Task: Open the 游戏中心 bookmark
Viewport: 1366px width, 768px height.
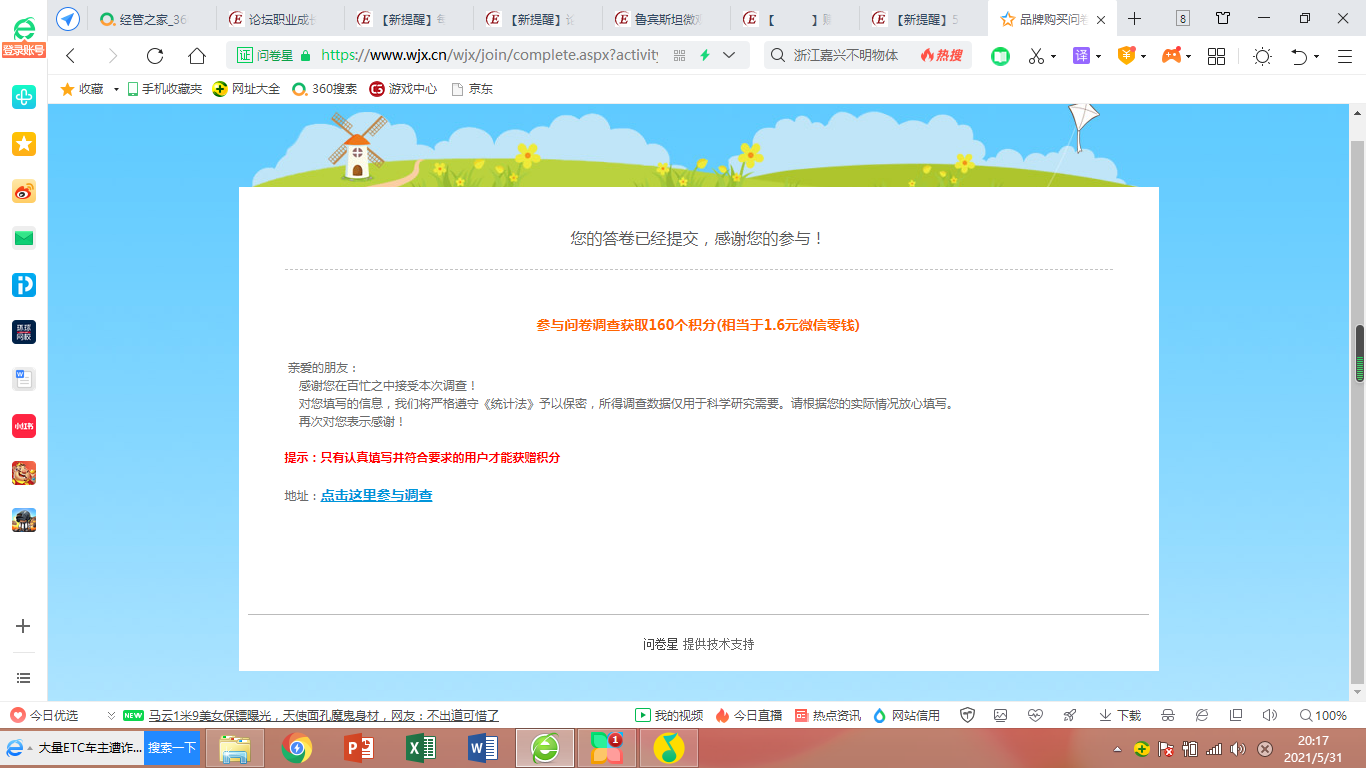Action: tap(403, 89)
